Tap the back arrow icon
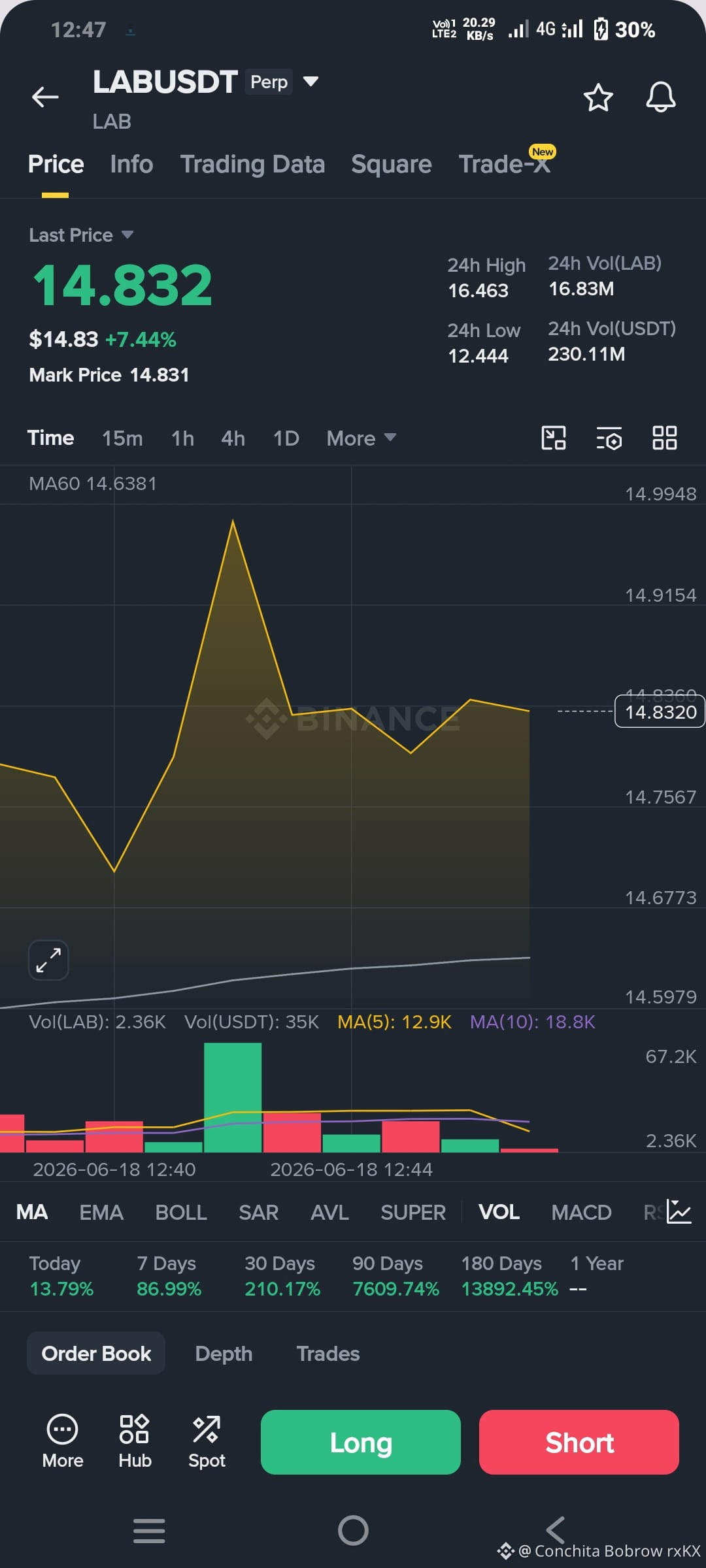This screenshot has height=1568, width=706. coord(45,97)
